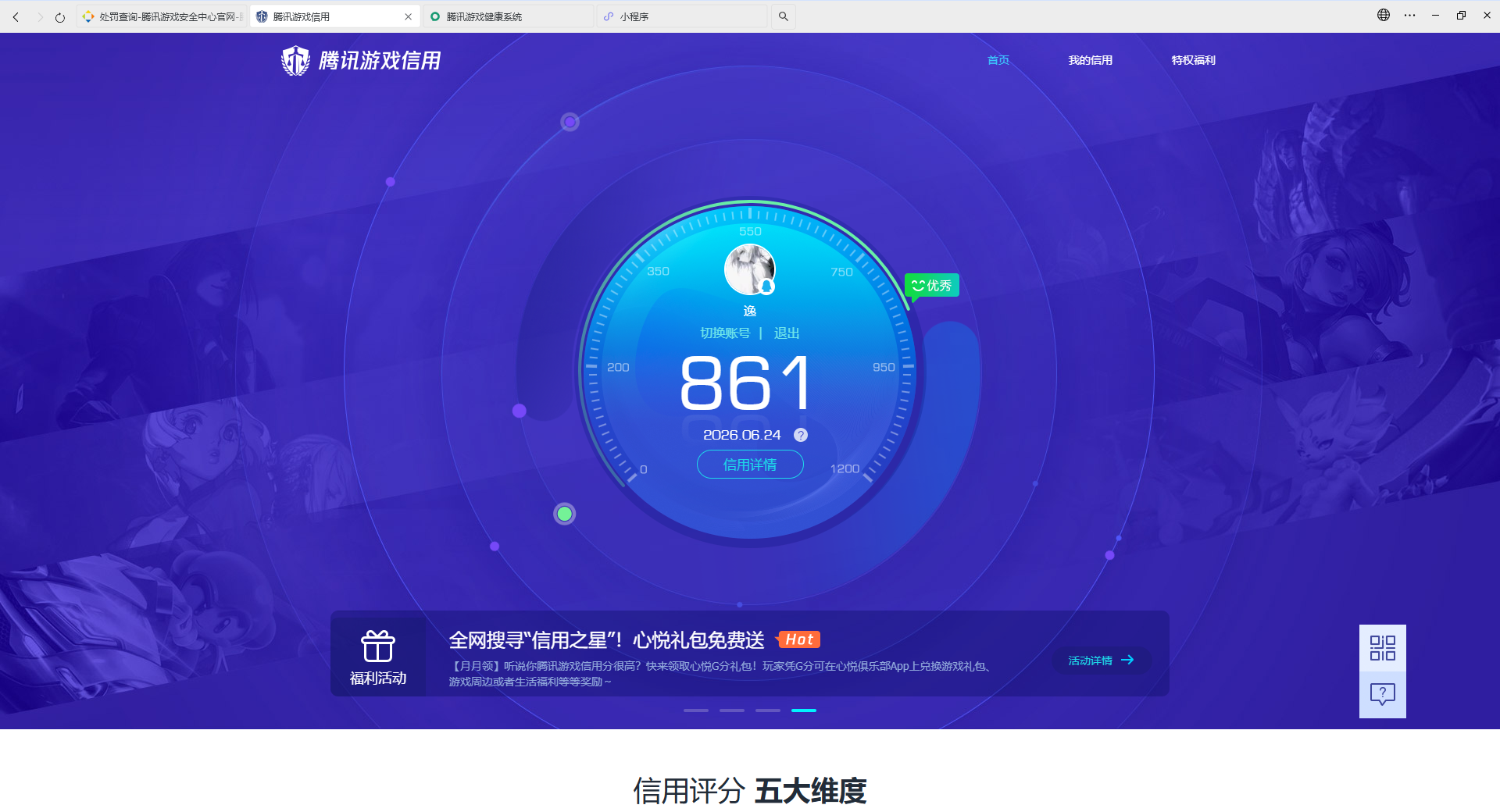The height and width of the screenshot is (812, 1500).
Task: Open 我的信用 navigation item
Action: tap(1090, 60)
